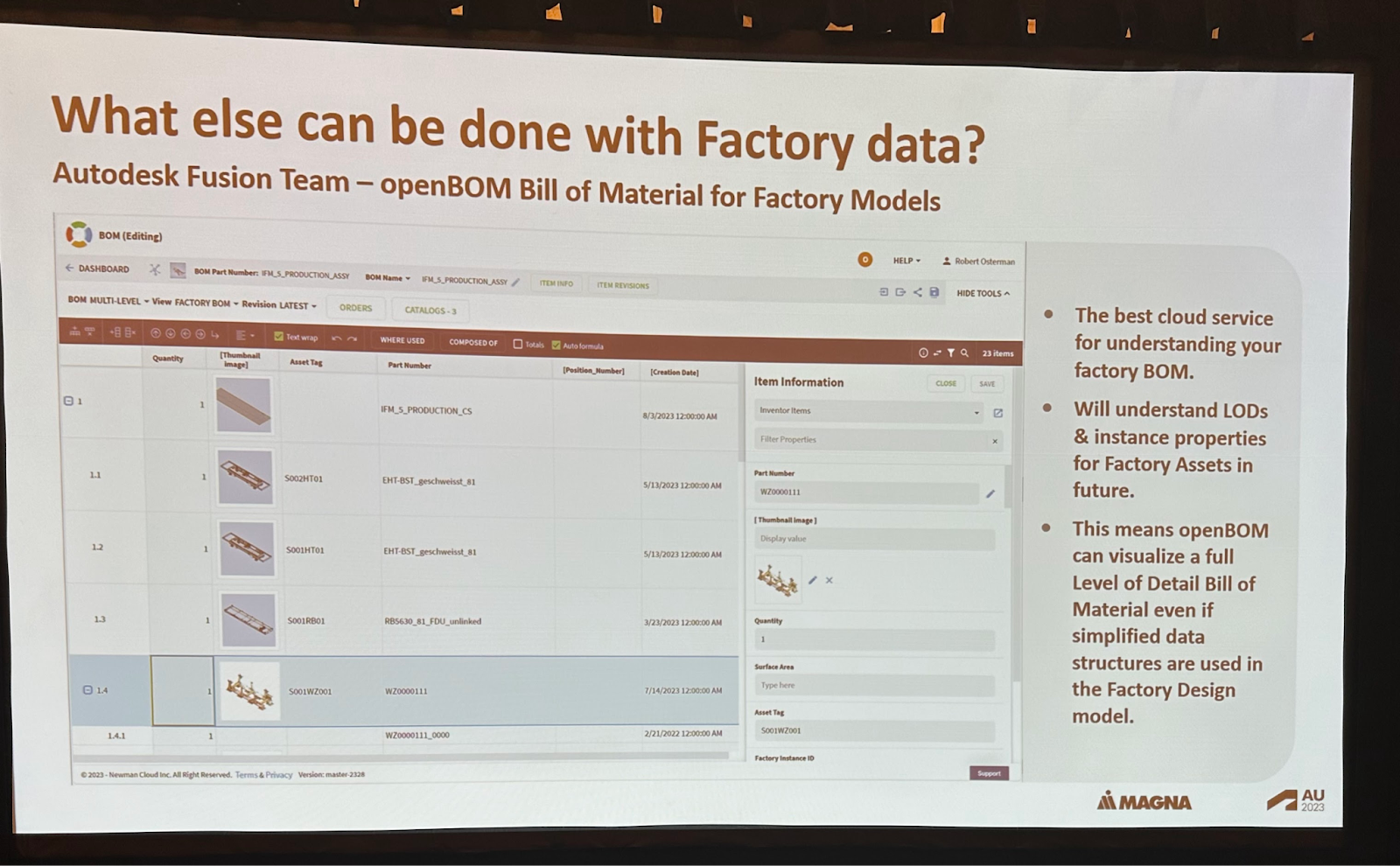Edit BOM name with the pencil icon
1400x866 pixels.
(516, 282)
